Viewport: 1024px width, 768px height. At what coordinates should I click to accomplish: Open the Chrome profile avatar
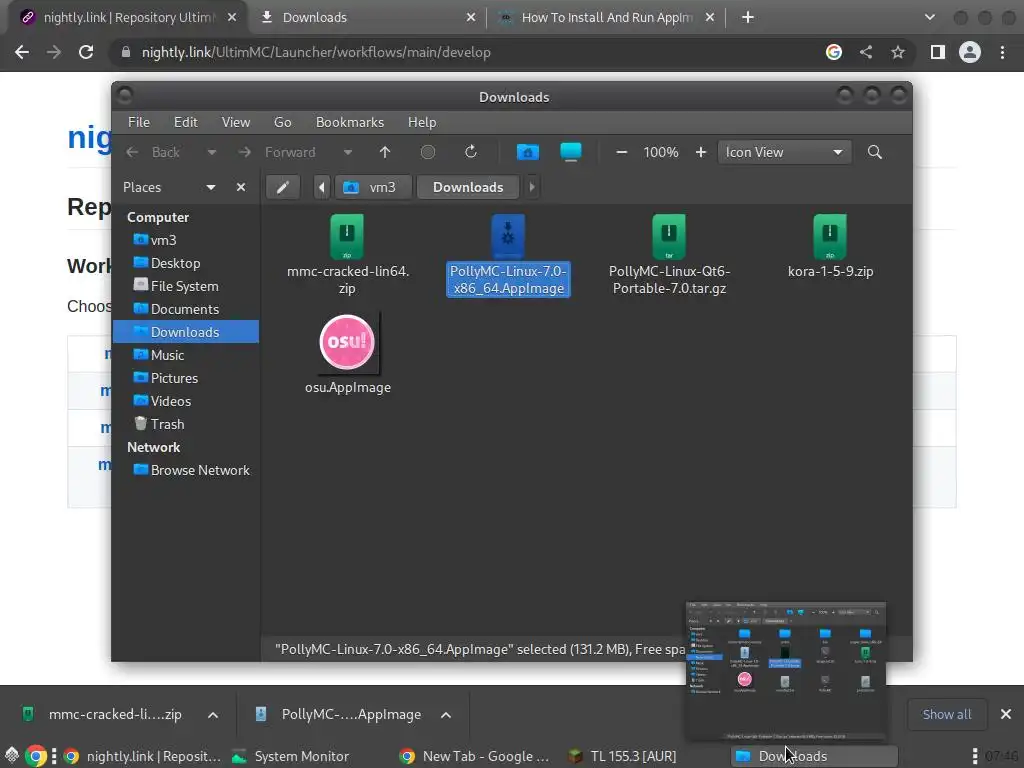pos(970,52)
